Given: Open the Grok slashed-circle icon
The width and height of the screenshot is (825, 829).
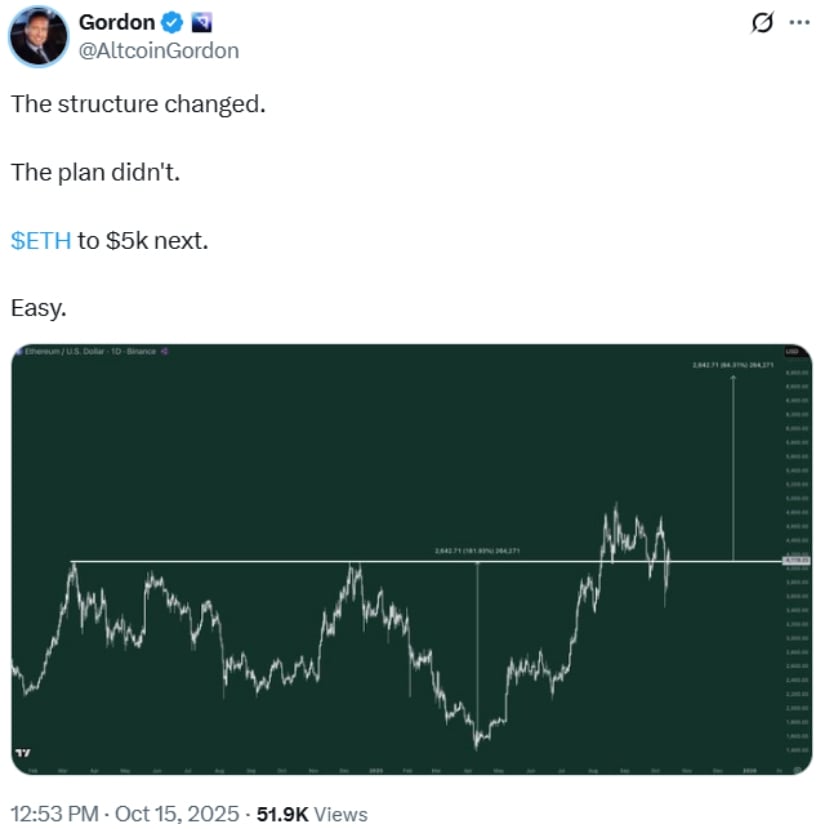Looking at the screenshot, I should (x=762, y=23).
